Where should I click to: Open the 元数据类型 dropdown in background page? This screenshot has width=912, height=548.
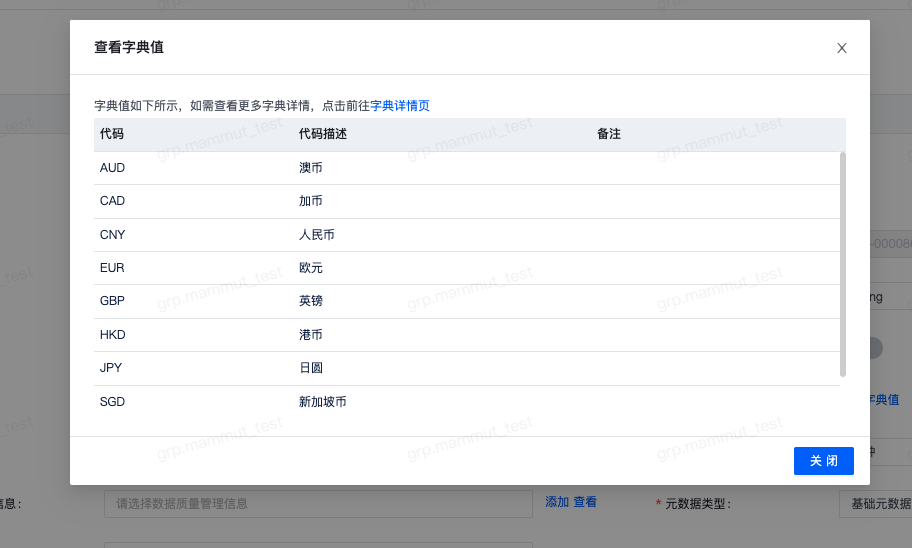tap(875, 504)
